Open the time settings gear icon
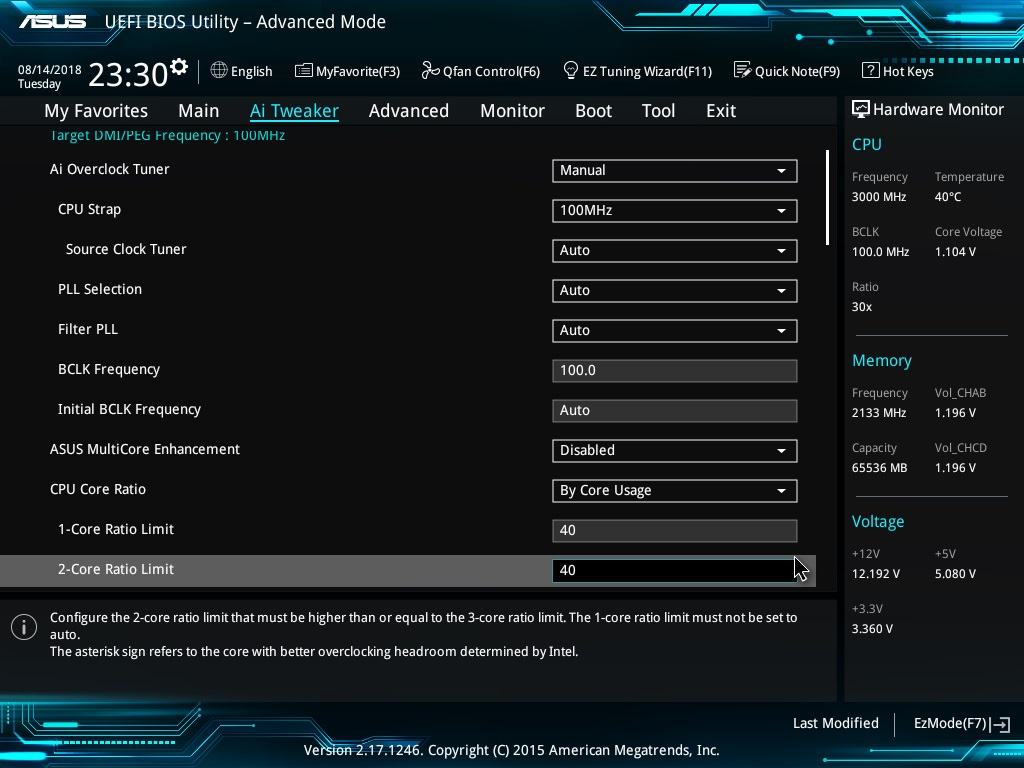Viewport: 1024px width, 768px height. [x=179, y=67]
